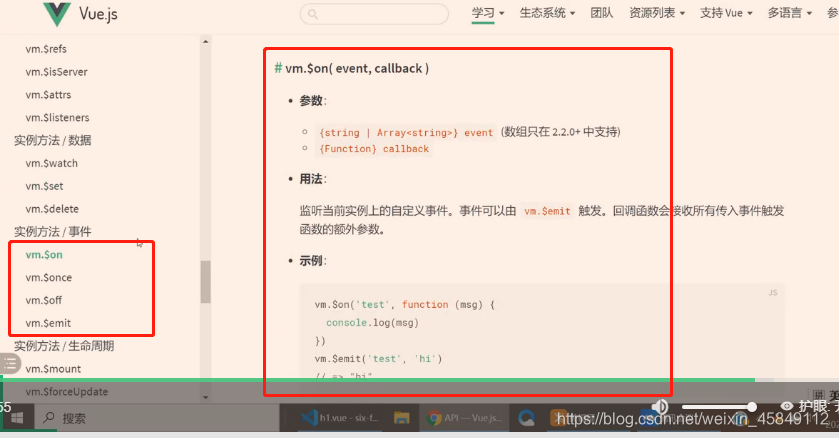Adjust the player volume slider
The image size is (839, 438).
click(718, 408)
